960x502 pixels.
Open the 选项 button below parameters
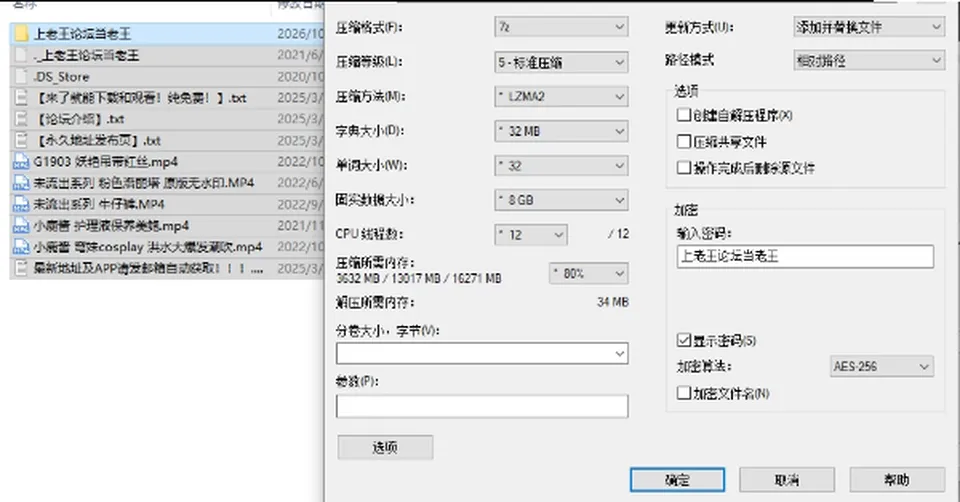coord(385,448)
